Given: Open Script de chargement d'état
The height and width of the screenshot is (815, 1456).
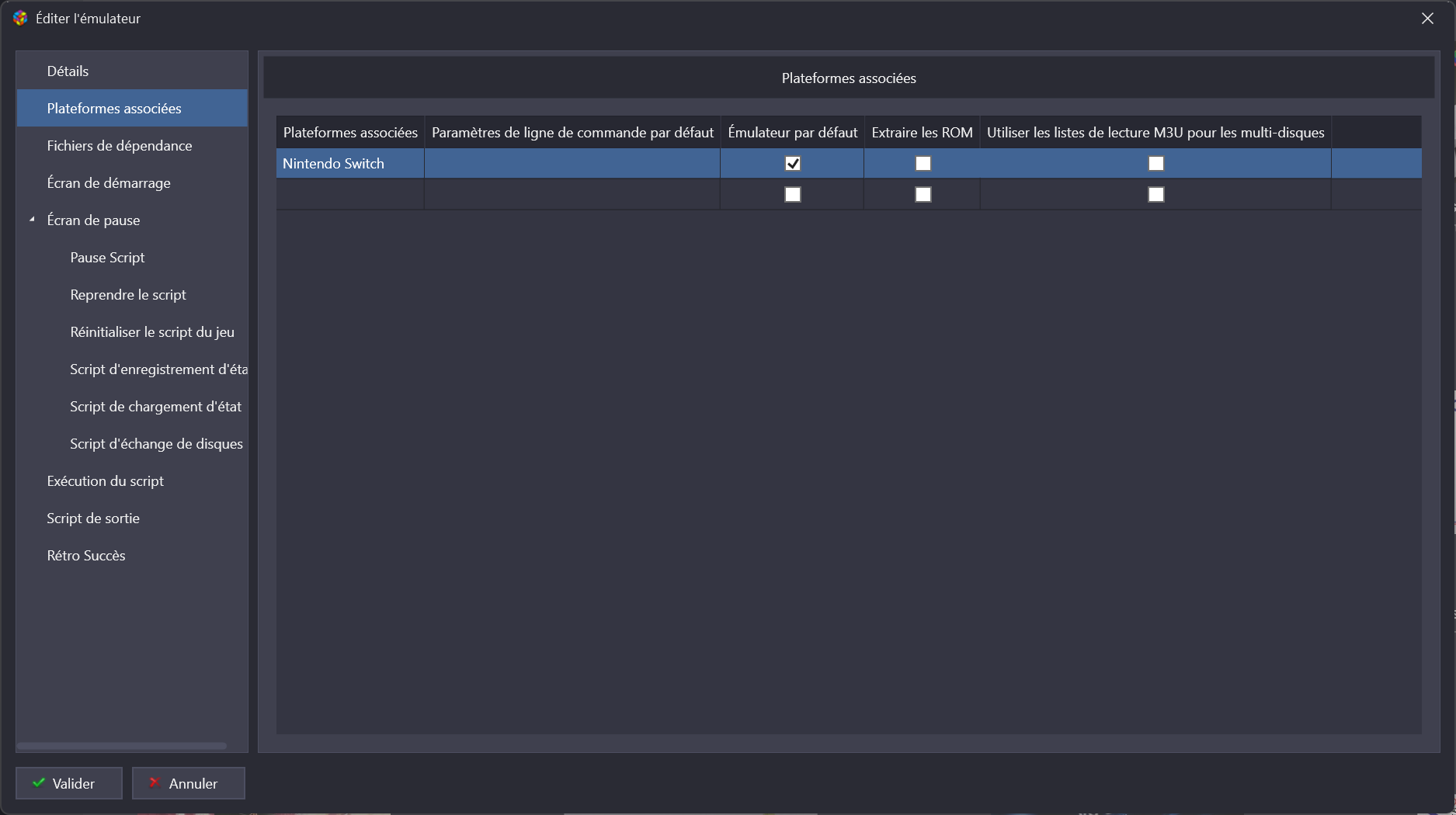Looking at the screenshot, I should click(x=155, y=407).
